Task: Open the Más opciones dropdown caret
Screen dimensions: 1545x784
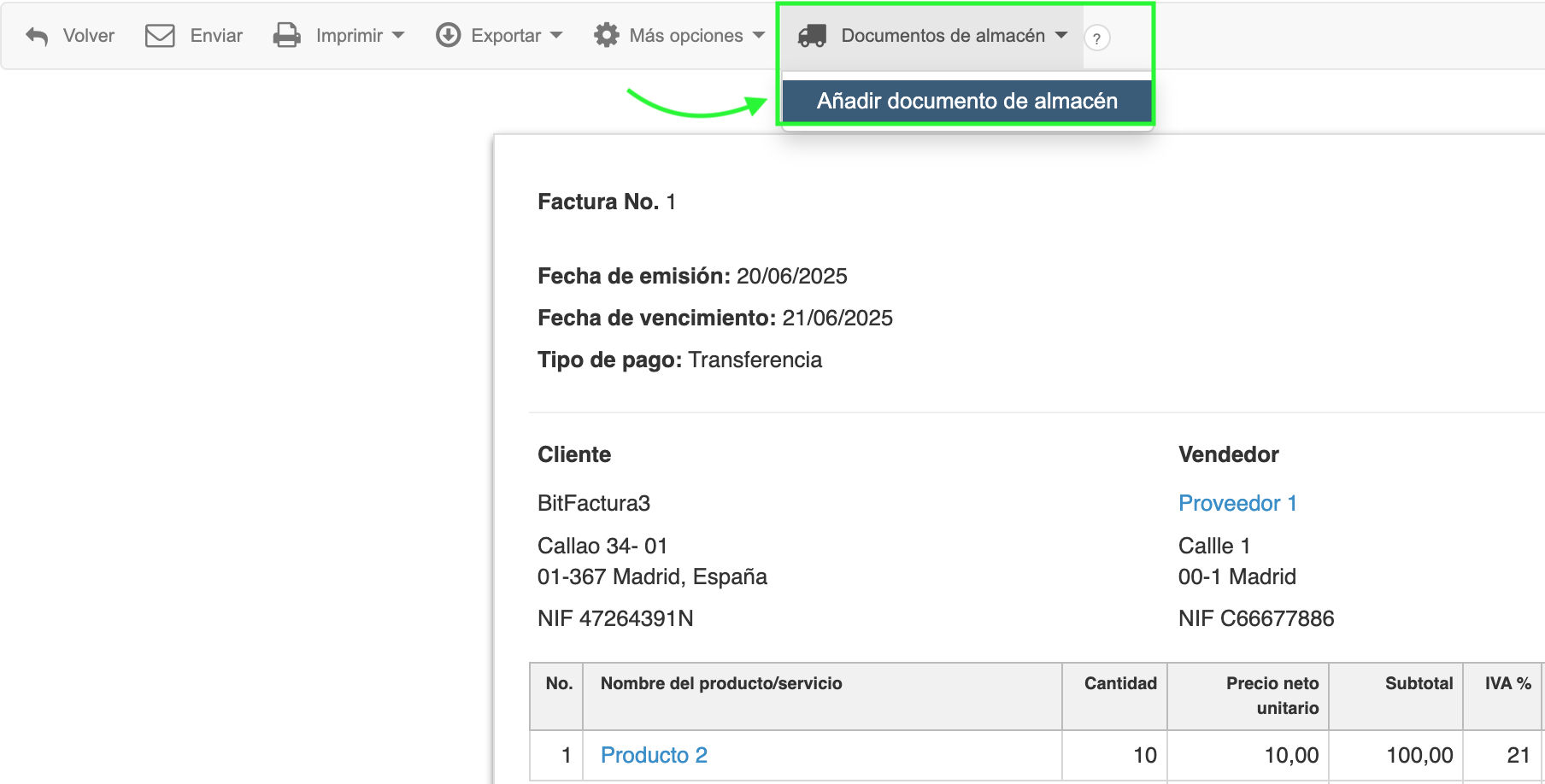Action: (759, 36)
